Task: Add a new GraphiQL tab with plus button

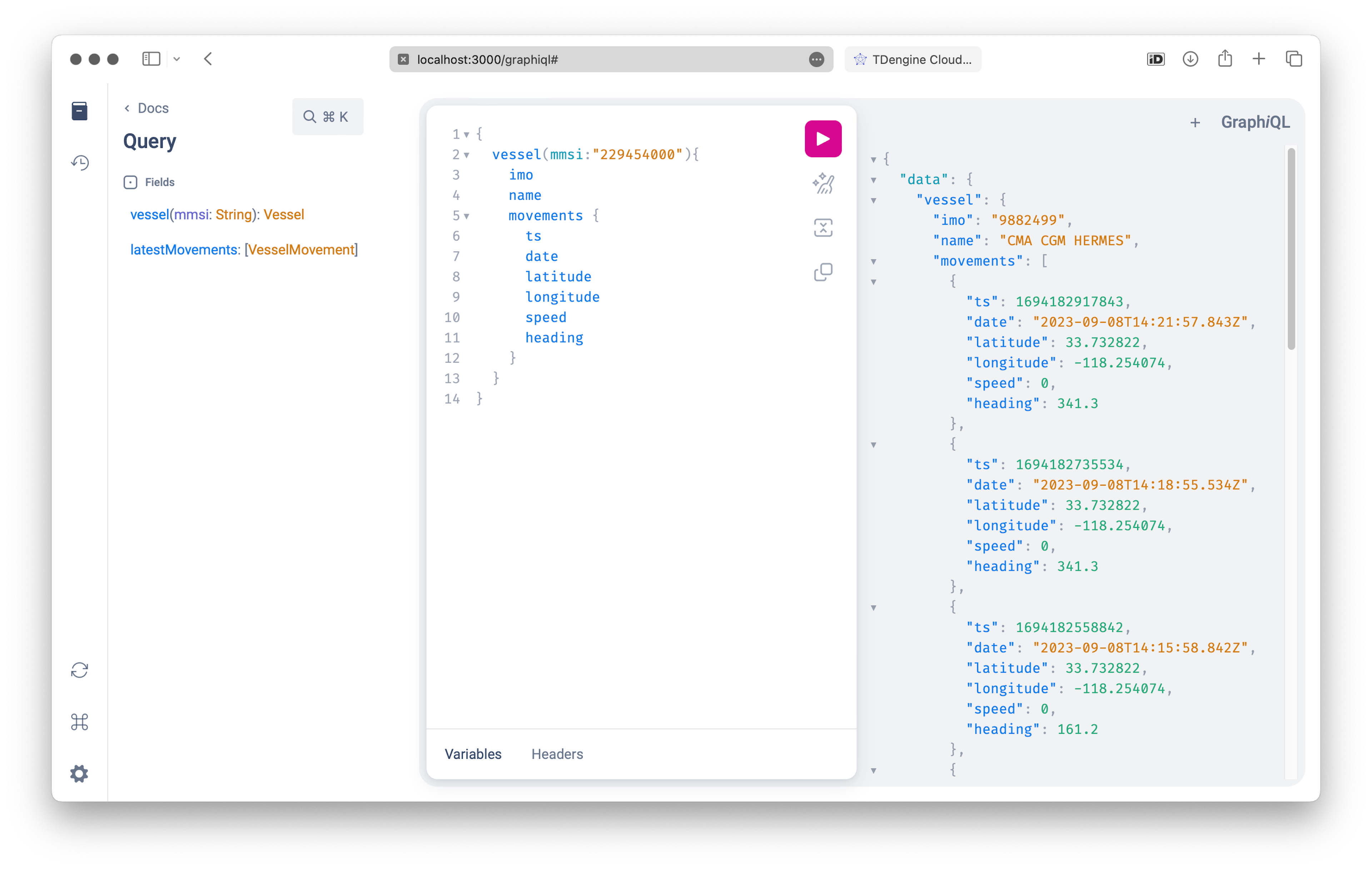Action: (x=1194, y=122)
